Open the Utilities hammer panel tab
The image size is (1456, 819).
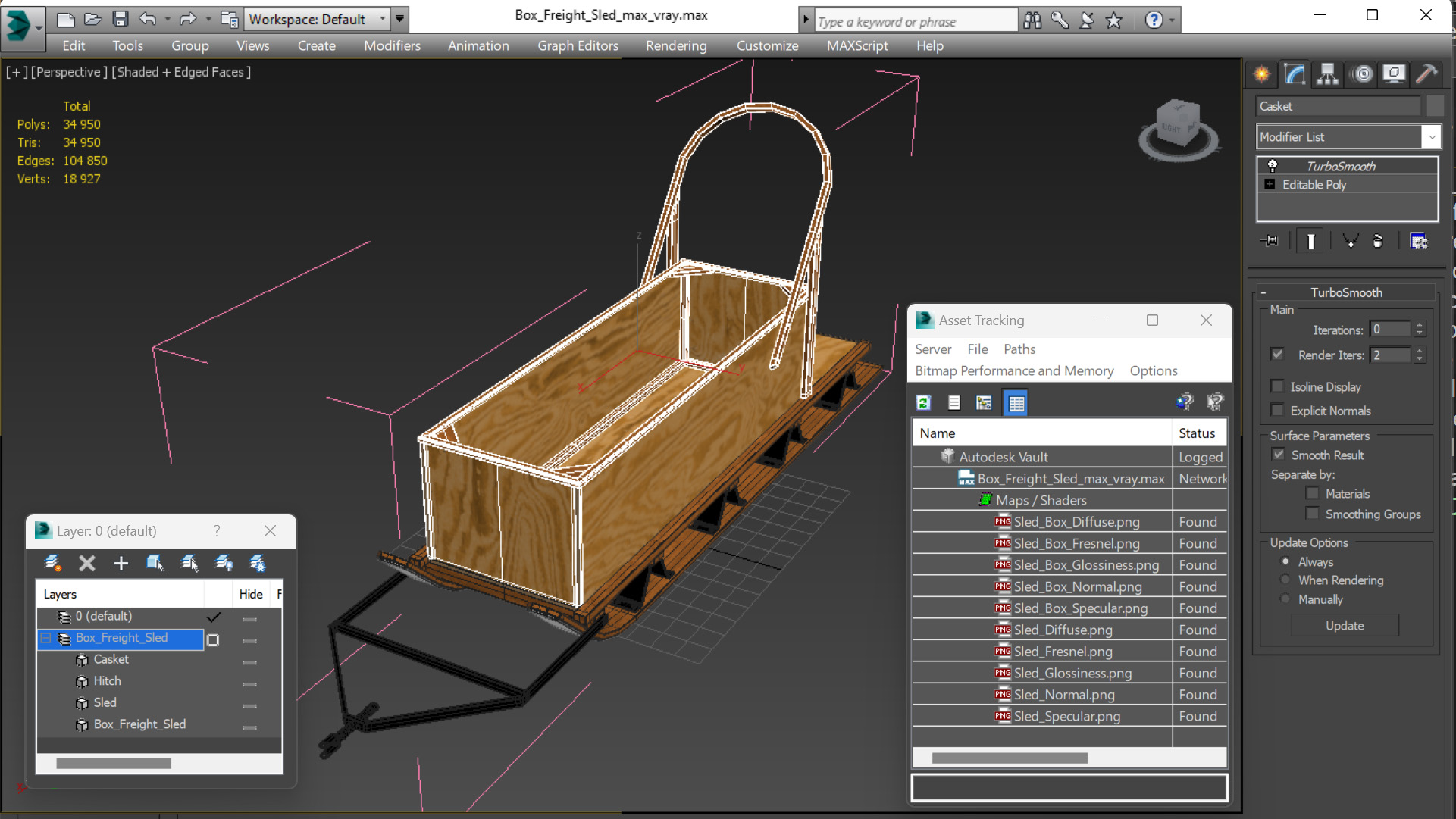pyautogui.click(x=1426, y=74)
